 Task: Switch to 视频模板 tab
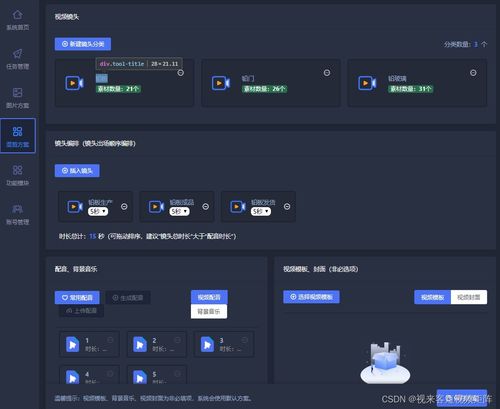tap(432, 297)
